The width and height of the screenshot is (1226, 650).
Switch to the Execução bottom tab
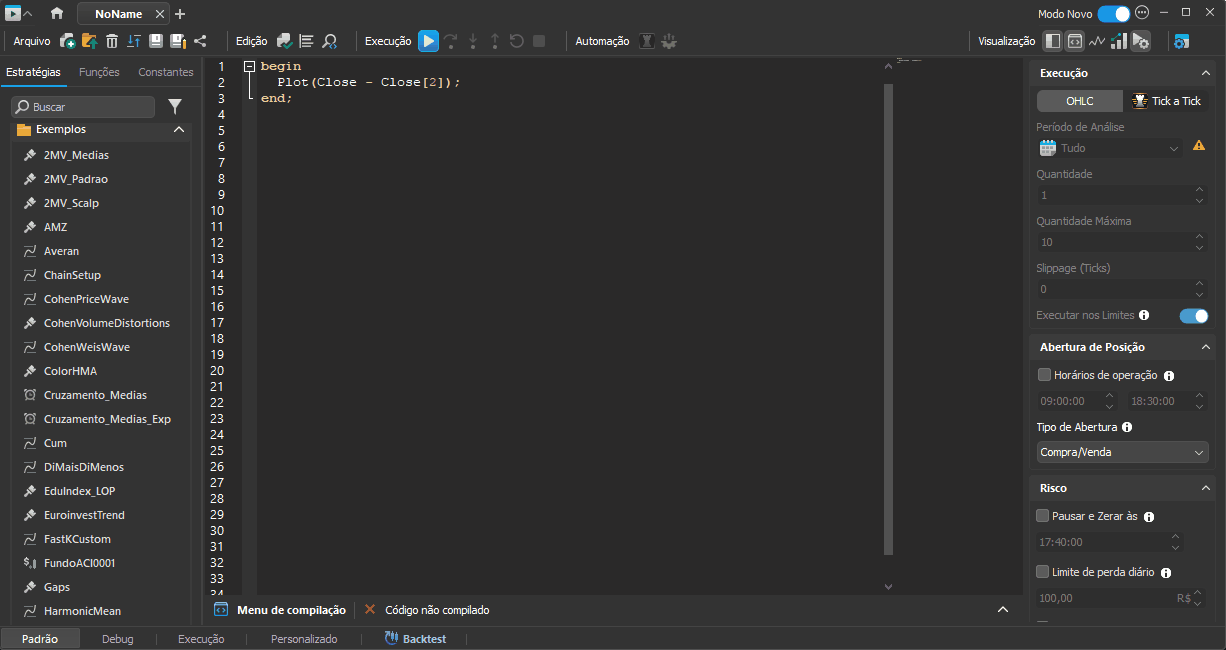(201, 639)
